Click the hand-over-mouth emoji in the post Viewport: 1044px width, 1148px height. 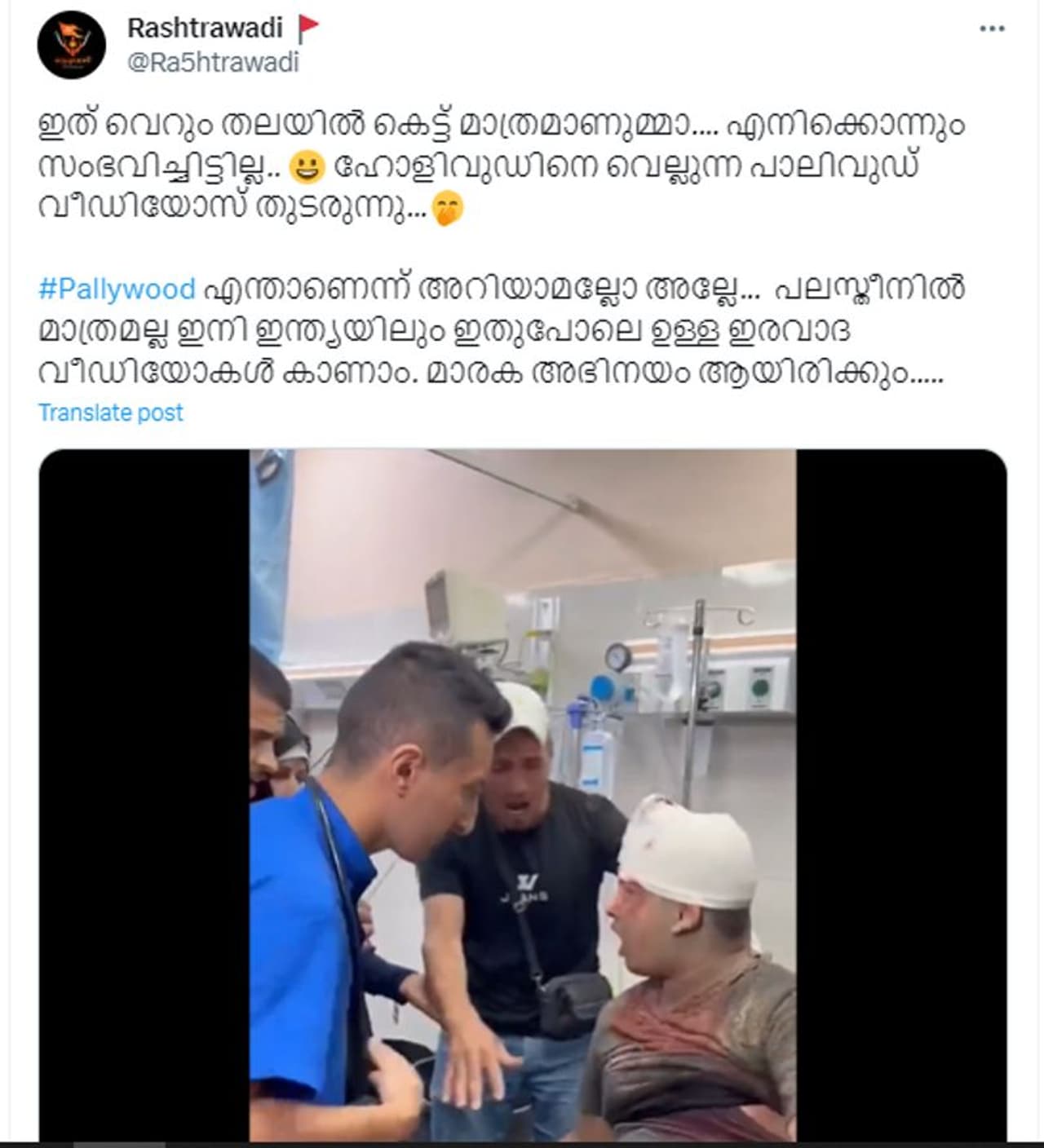click(446, 209)
